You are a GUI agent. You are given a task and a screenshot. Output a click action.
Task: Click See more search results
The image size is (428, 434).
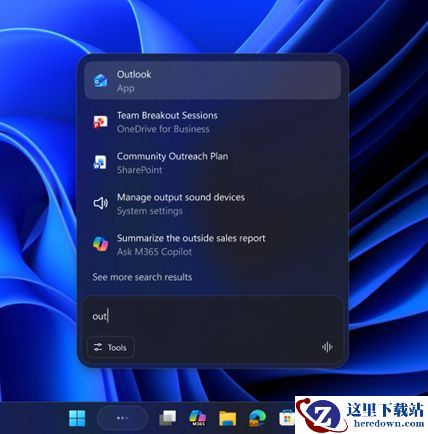[142, 277]
